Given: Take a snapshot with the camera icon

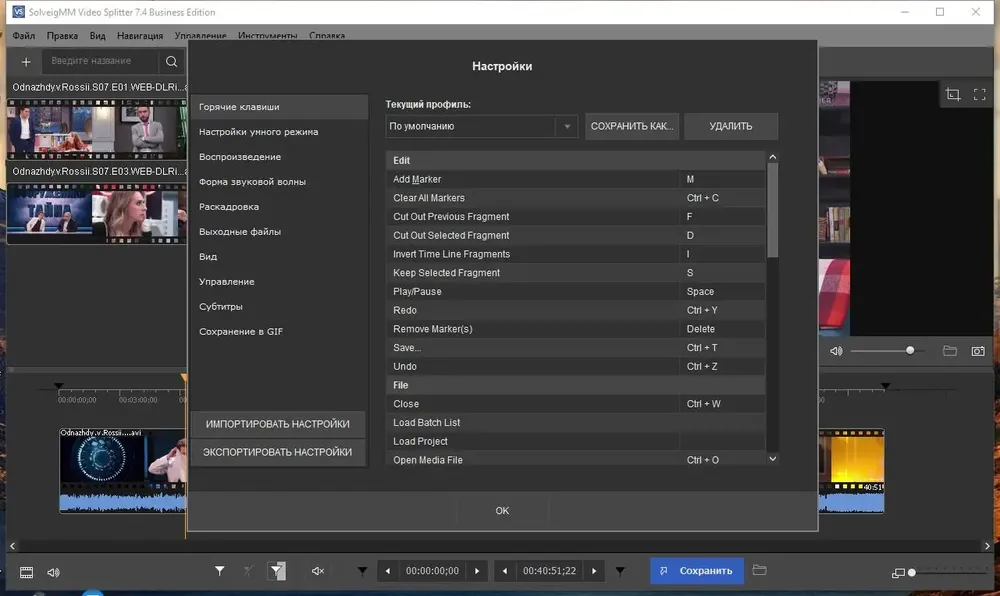Looking at the screenshot, I should point(978,351).
